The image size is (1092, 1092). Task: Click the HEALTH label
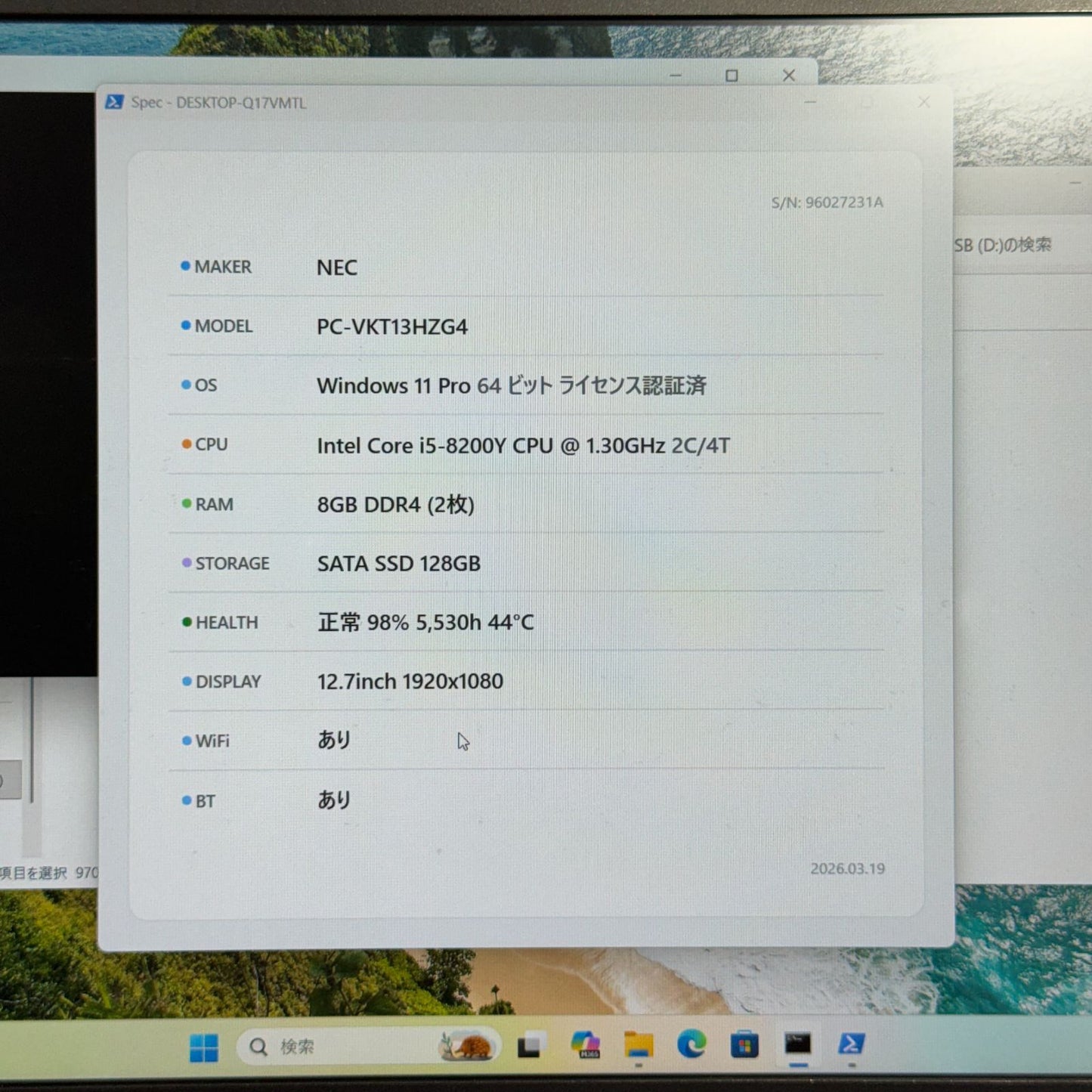click(x=227, y=622)
